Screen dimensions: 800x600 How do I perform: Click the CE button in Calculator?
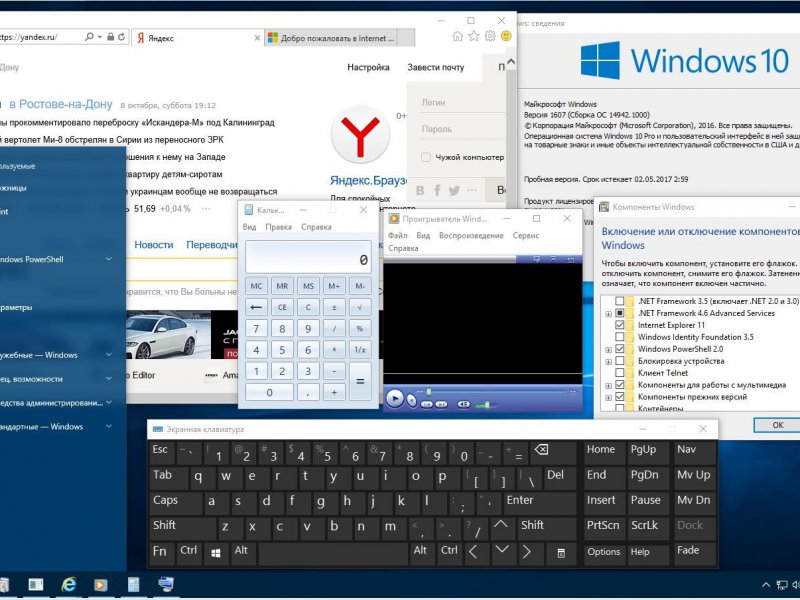(282, 307)
